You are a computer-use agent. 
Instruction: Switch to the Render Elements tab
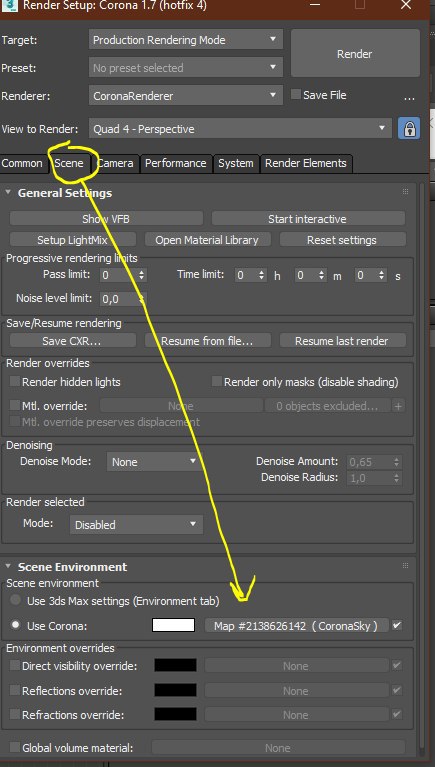click(x=306, y=163)
